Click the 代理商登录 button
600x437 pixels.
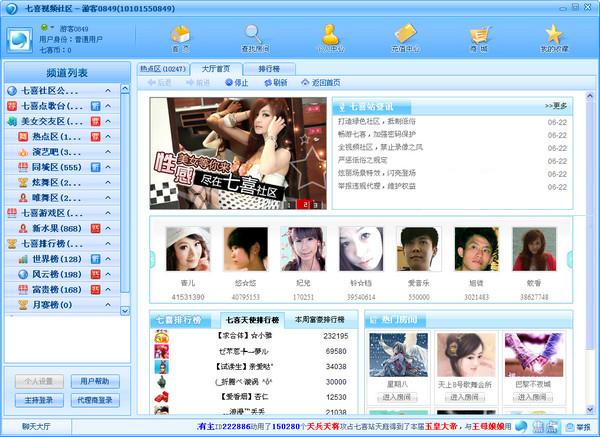(x=95, y=400)
